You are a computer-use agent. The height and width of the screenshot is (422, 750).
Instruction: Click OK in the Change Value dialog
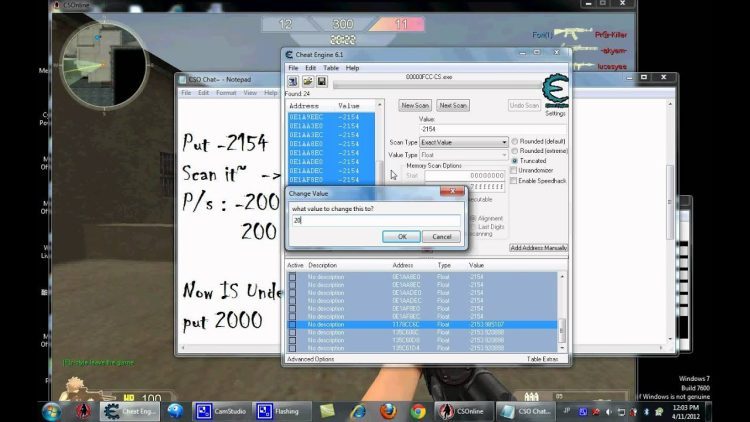(402, 237)
